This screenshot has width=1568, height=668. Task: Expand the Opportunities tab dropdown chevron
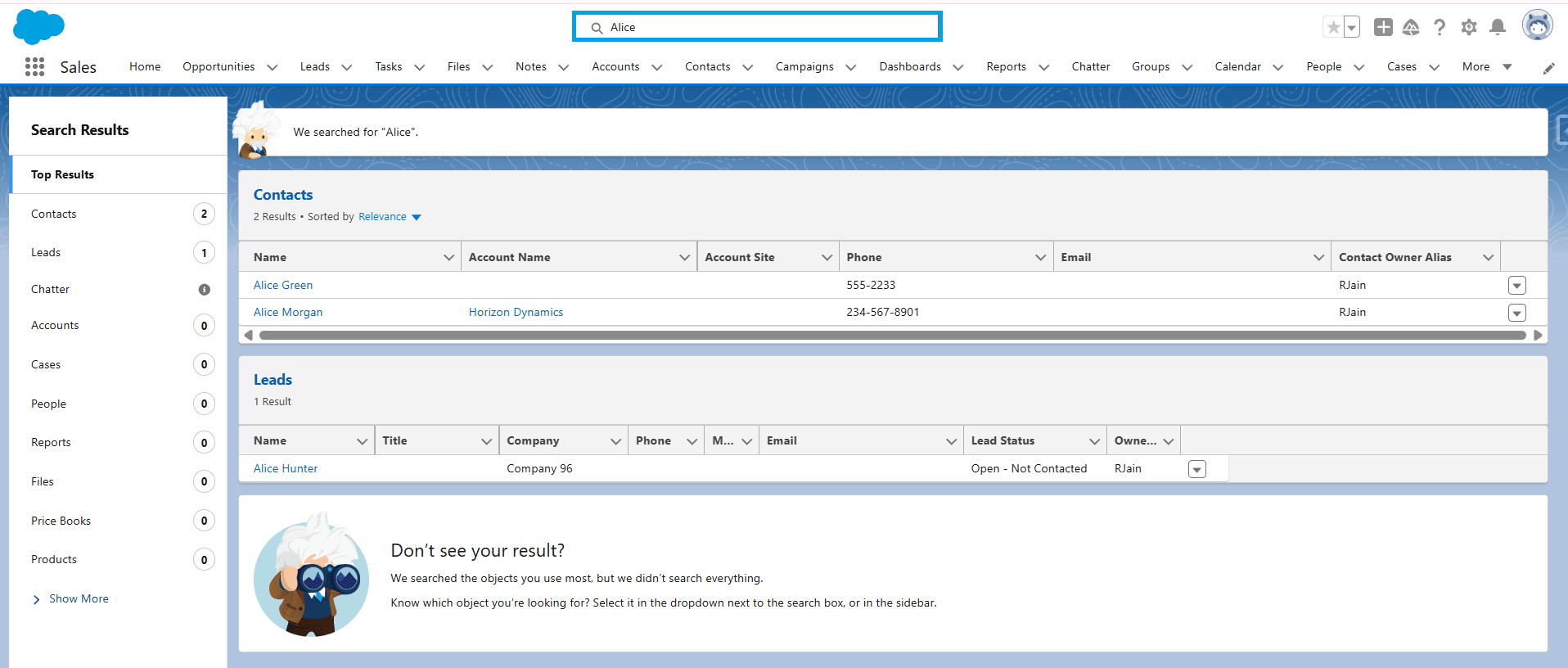pos(273,67)
